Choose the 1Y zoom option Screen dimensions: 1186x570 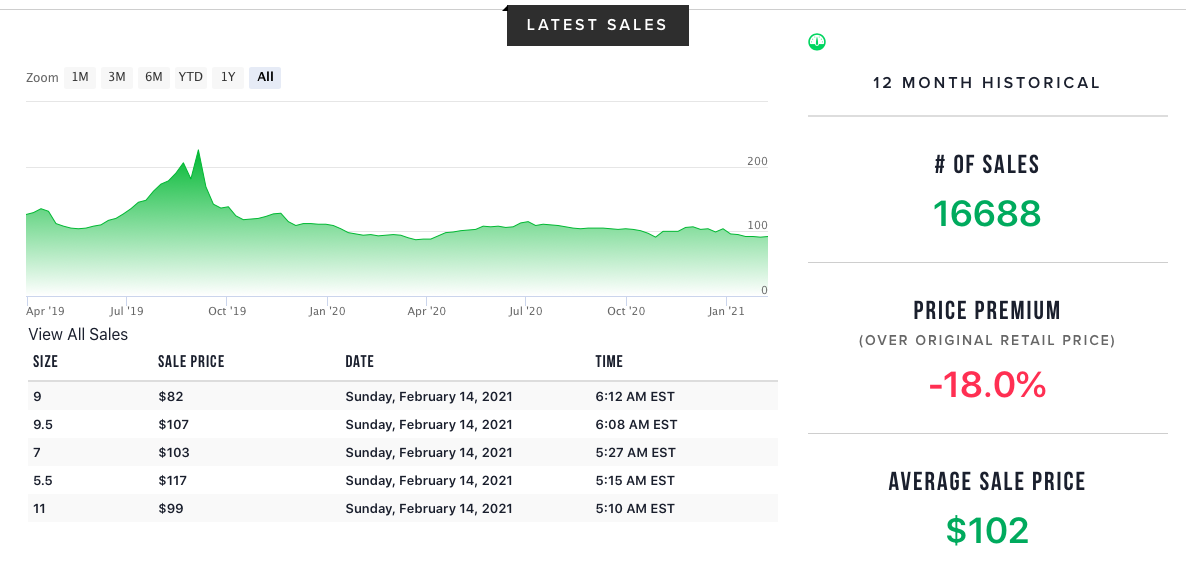pyautogui.click(x=228, y=77)
